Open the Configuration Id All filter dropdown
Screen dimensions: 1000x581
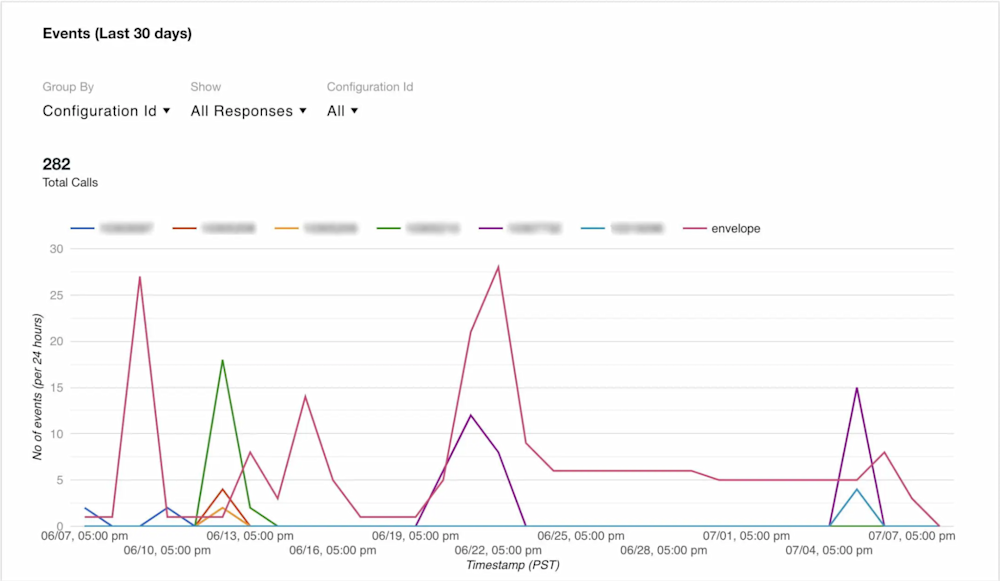(x=342, y=110)
